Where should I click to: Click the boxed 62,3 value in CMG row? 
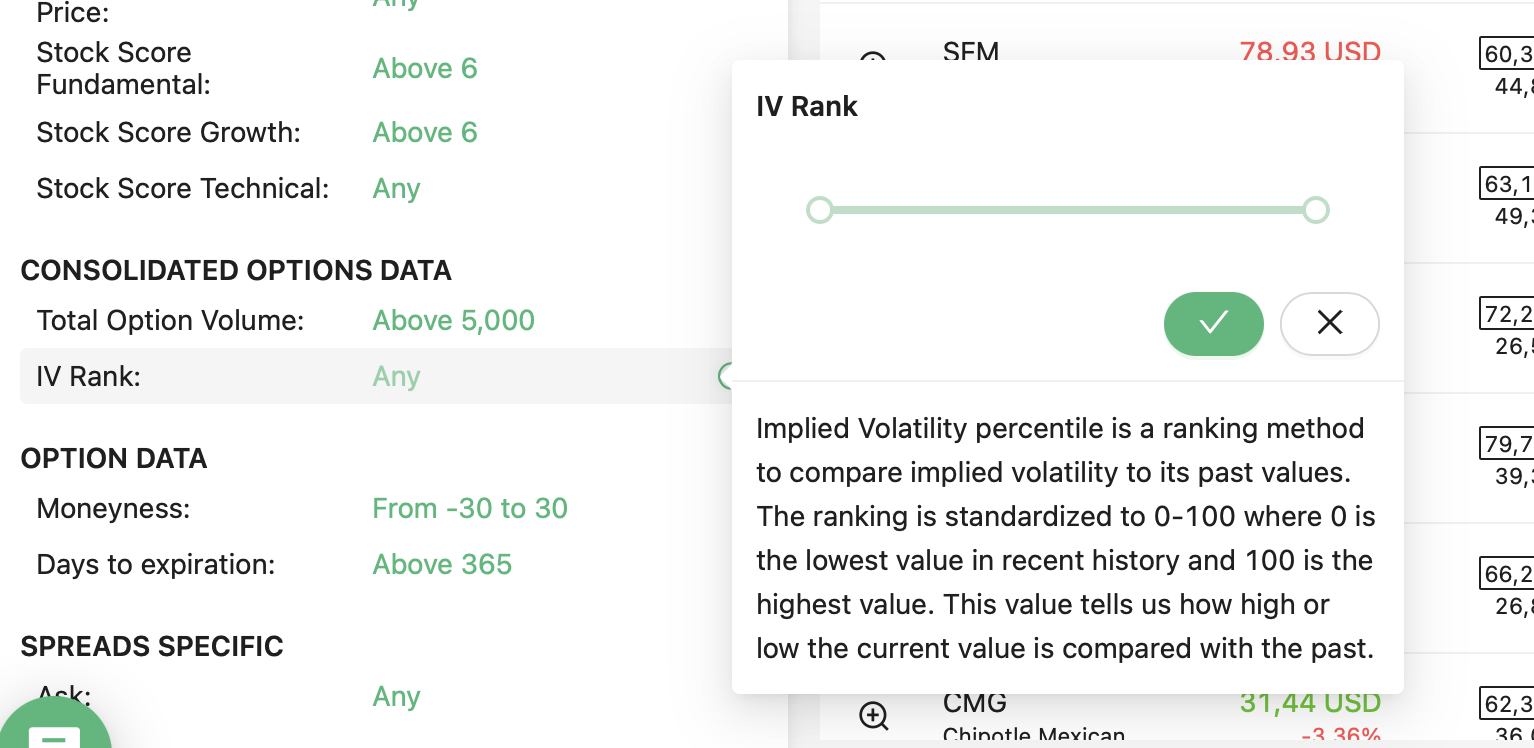tap(1507, 703)
